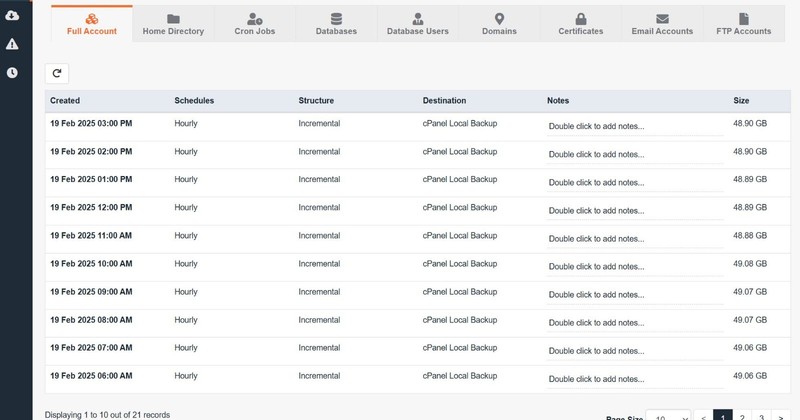The image size is (800, 420).
Task: Click notes field for 07:00 AM backup
Action: (635, 351)
